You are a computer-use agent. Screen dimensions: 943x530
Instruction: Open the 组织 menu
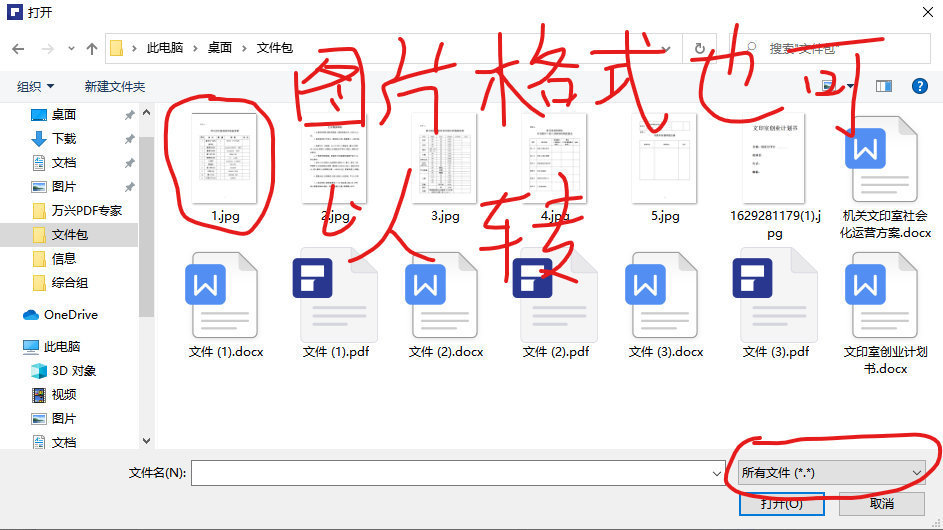pyautogui.click(x=35, y=87)
